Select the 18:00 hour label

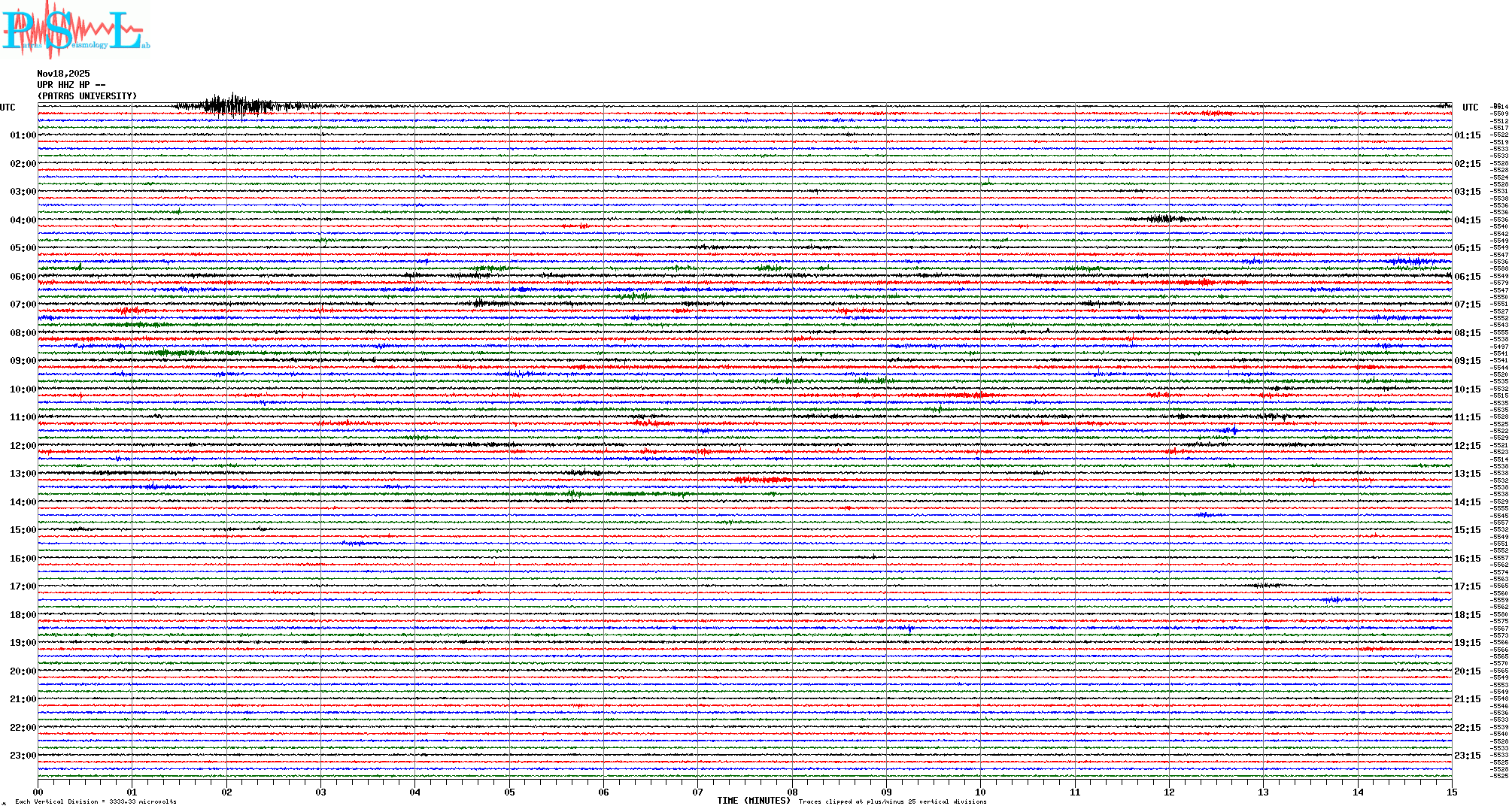[x=23, y=615]
